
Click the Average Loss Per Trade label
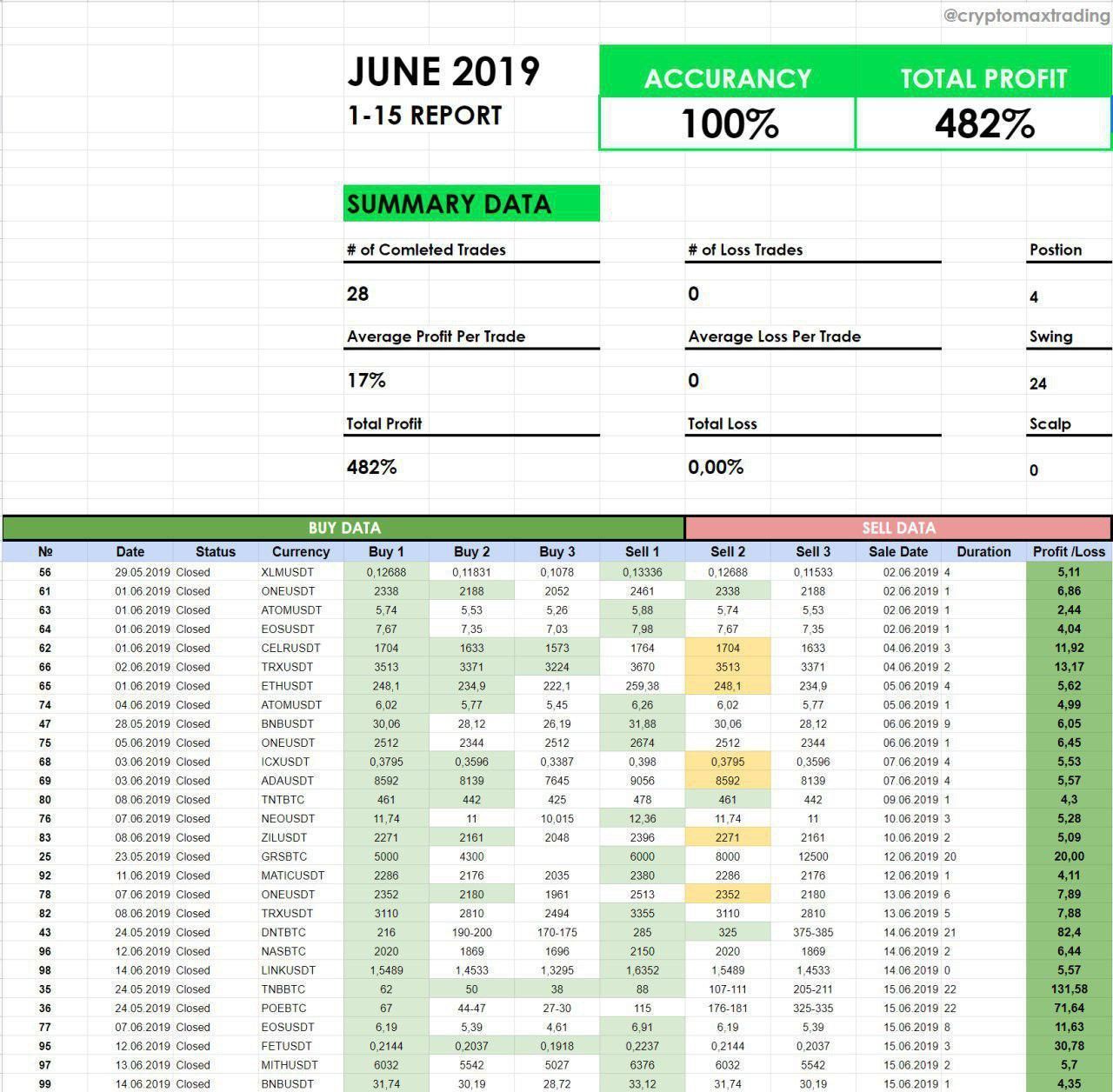pos(774,336)
